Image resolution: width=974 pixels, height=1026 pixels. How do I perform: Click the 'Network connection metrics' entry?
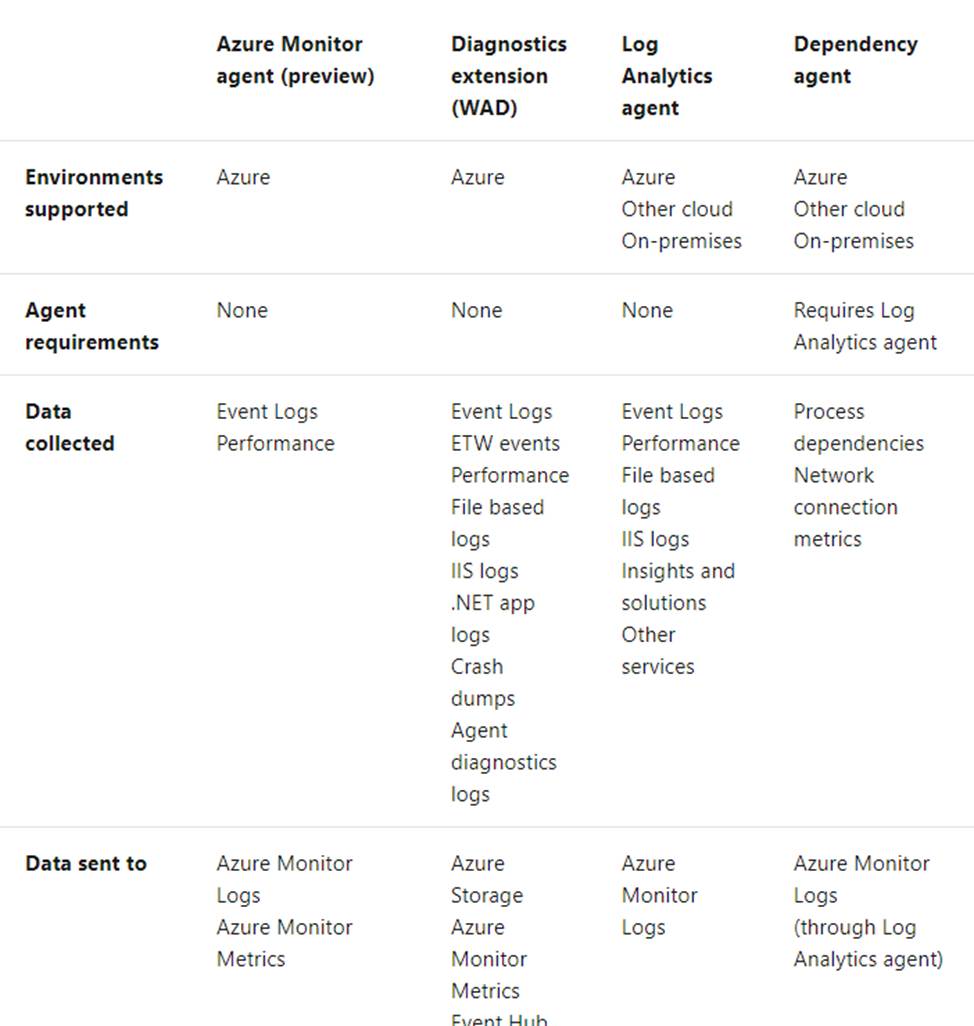pyautogui.click(x=845, y=507)
